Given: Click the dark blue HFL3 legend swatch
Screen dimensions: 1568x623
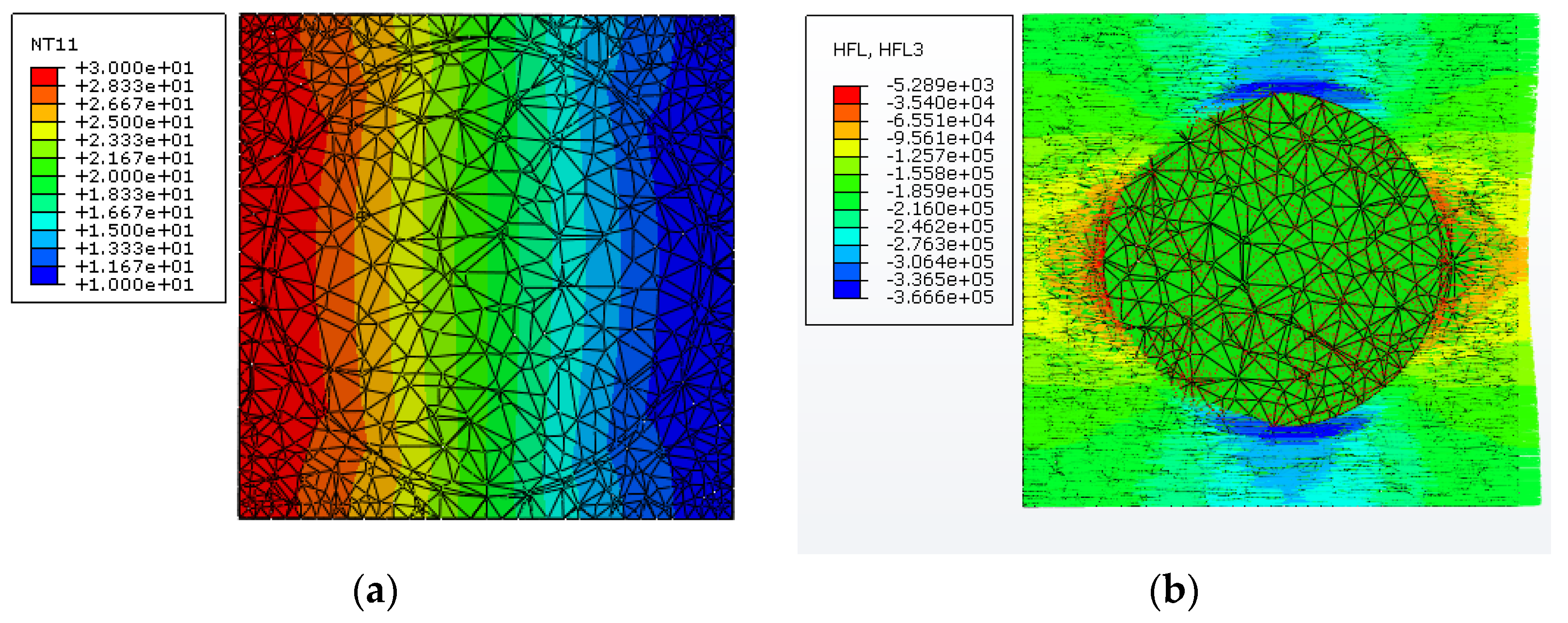Looking at the screenshot, I should click(x=847, y=289).
